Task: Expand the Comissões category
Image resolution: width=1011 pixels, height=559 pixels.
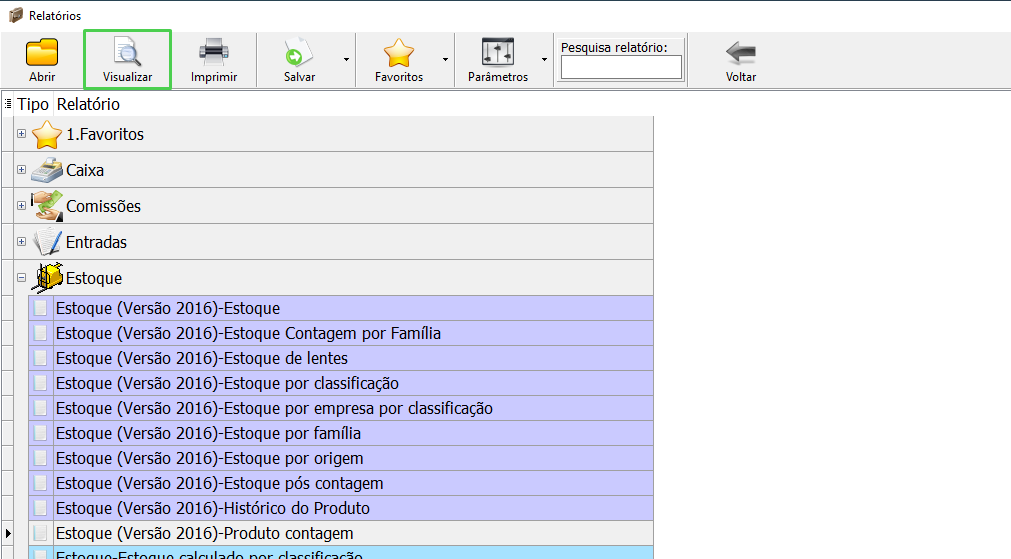Action: tap(21, 206)
